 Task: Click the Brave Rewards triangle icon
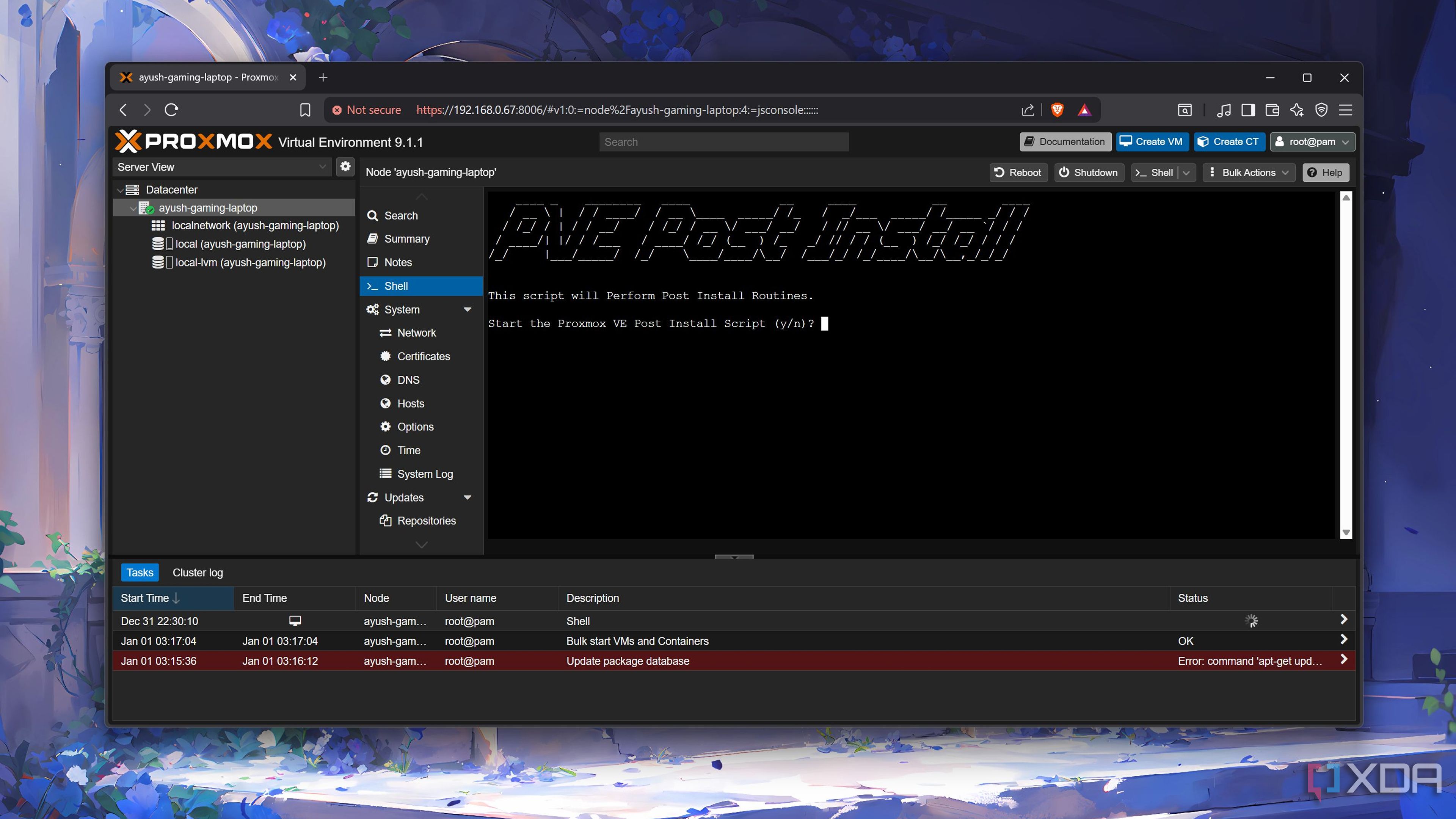tap(1084, 110)
